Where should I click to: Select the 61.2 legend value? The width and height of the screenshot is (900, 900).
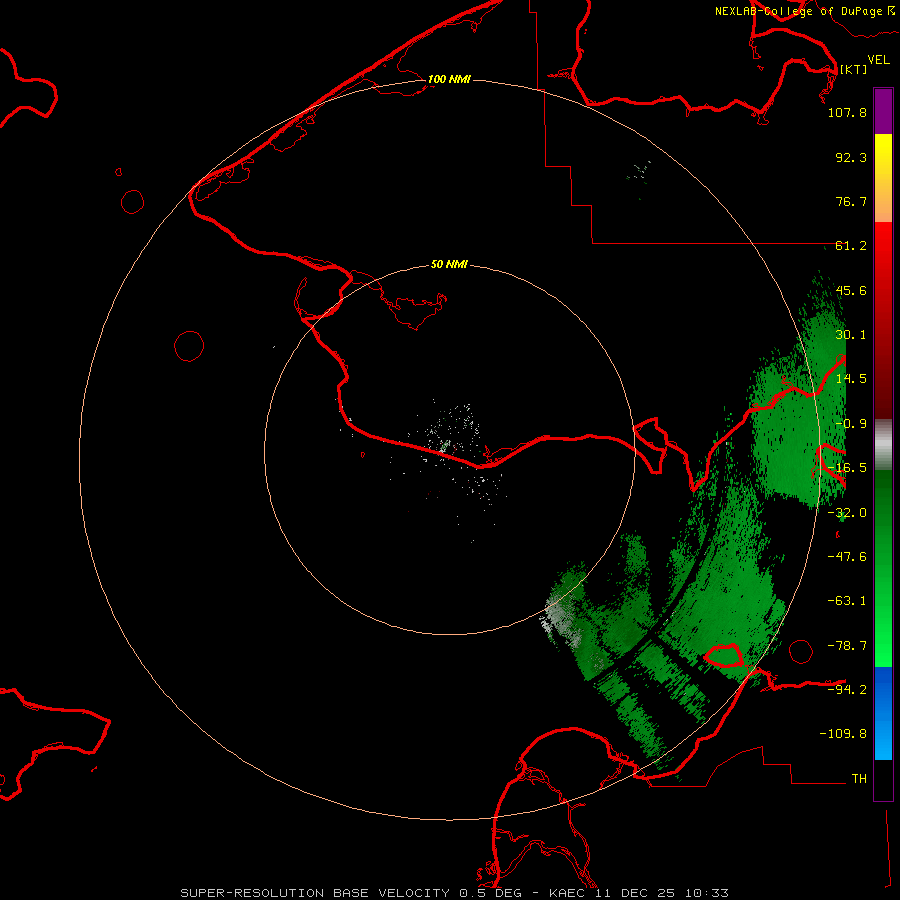pyautogui.click(x=851, y=246)
